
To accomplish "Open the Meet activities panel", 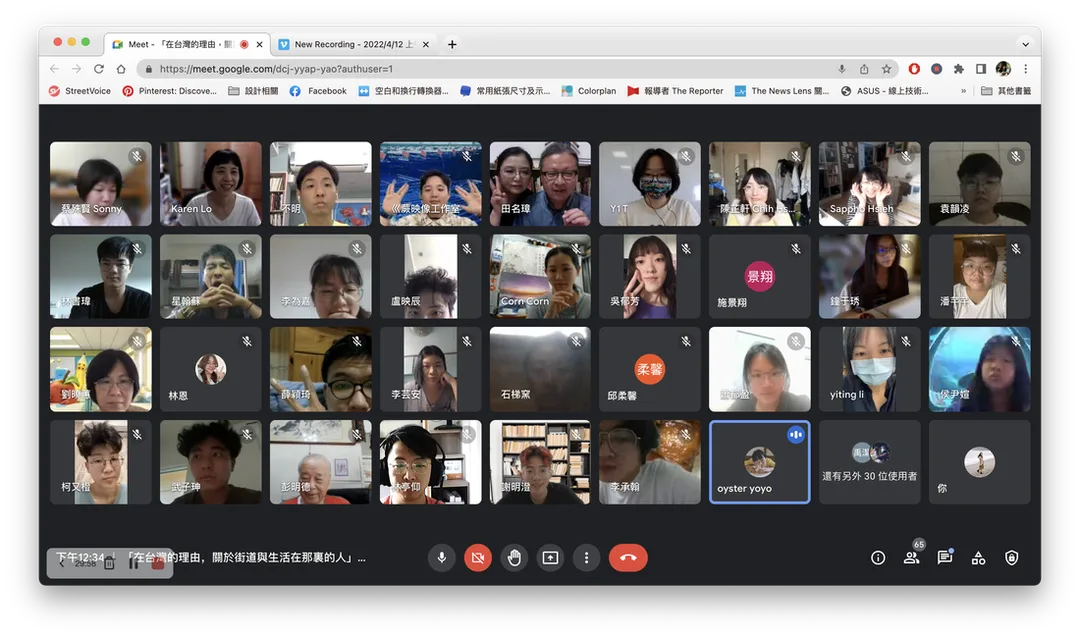I will [978, 558].
